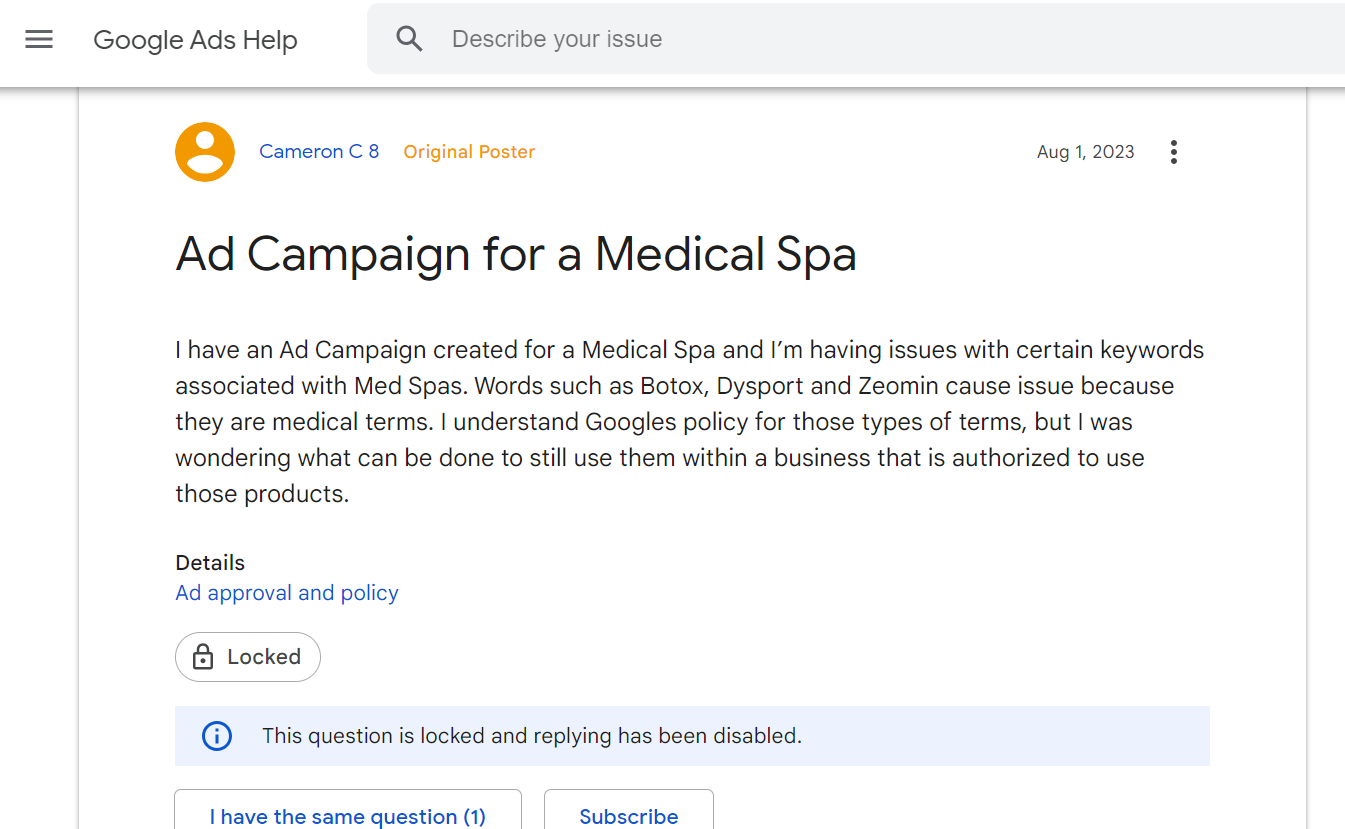Click the search magnifying glass icon
1345x829 pixels.
[x=409, y=38]
